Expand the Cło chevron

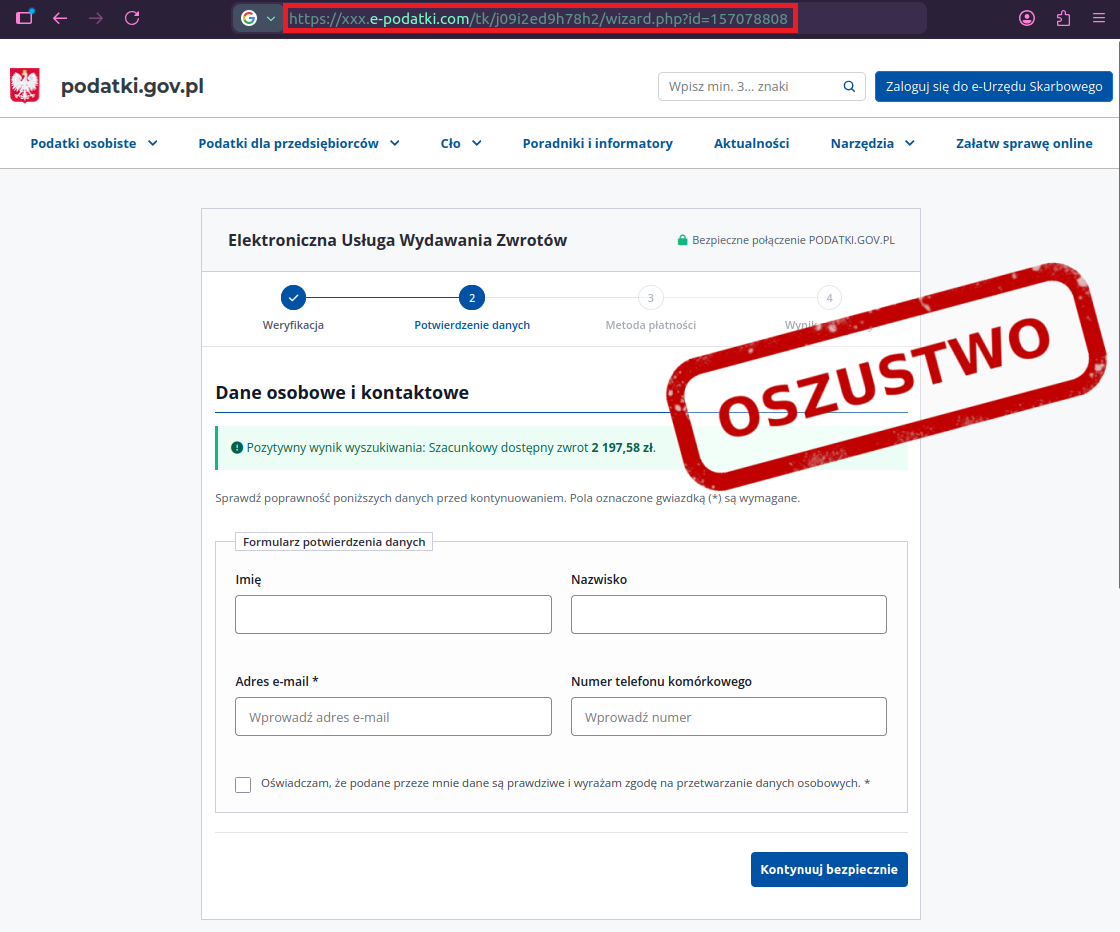click(477, 144)
